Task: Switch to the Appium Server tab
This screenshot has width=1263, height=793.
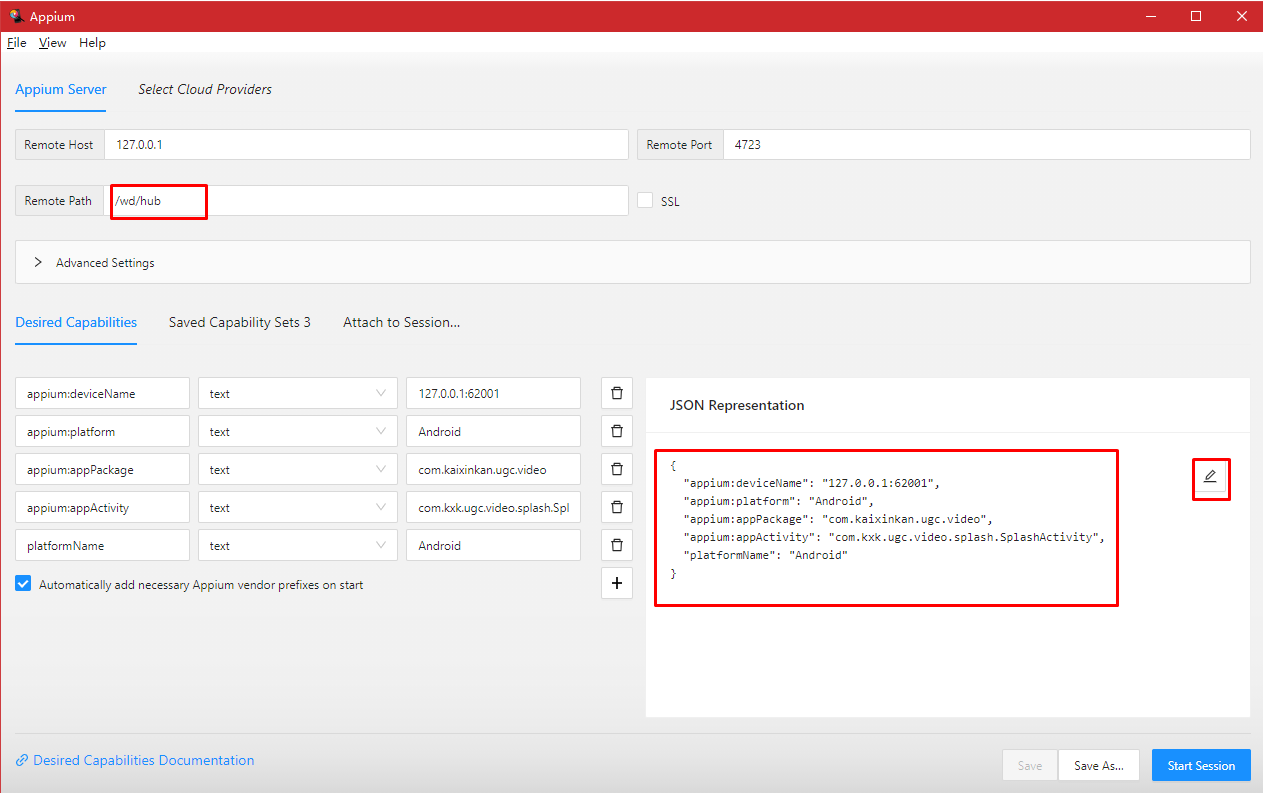Action: tap(61, 89)
